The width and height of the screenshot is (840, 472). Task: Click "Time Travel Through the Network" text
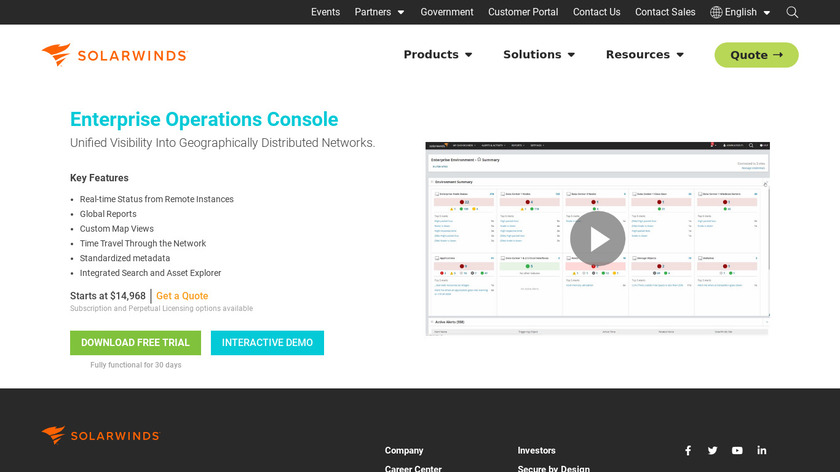coord(143,243)
